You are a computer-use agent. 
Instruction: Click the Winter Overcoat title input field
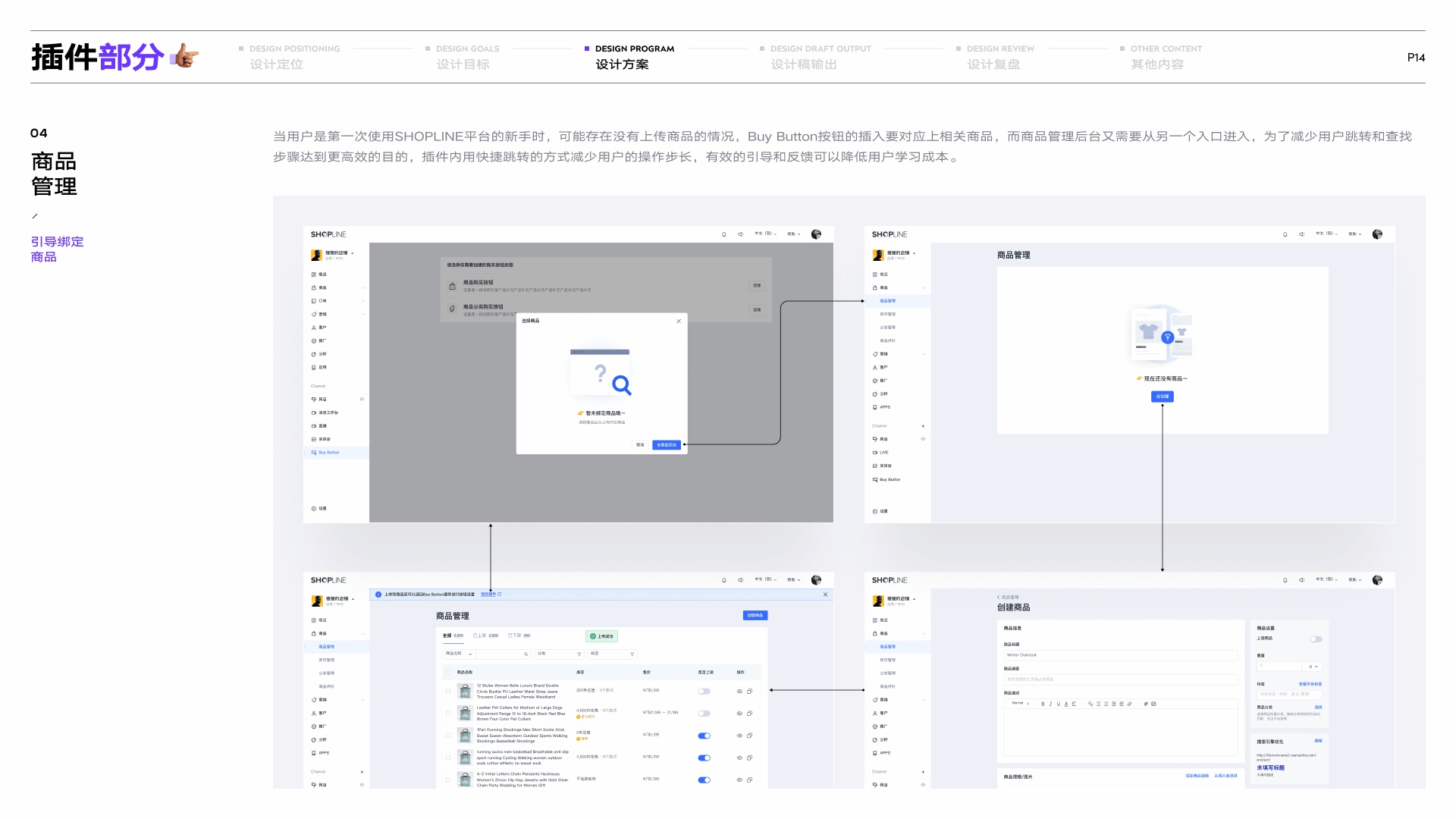tap(1120, 654)
